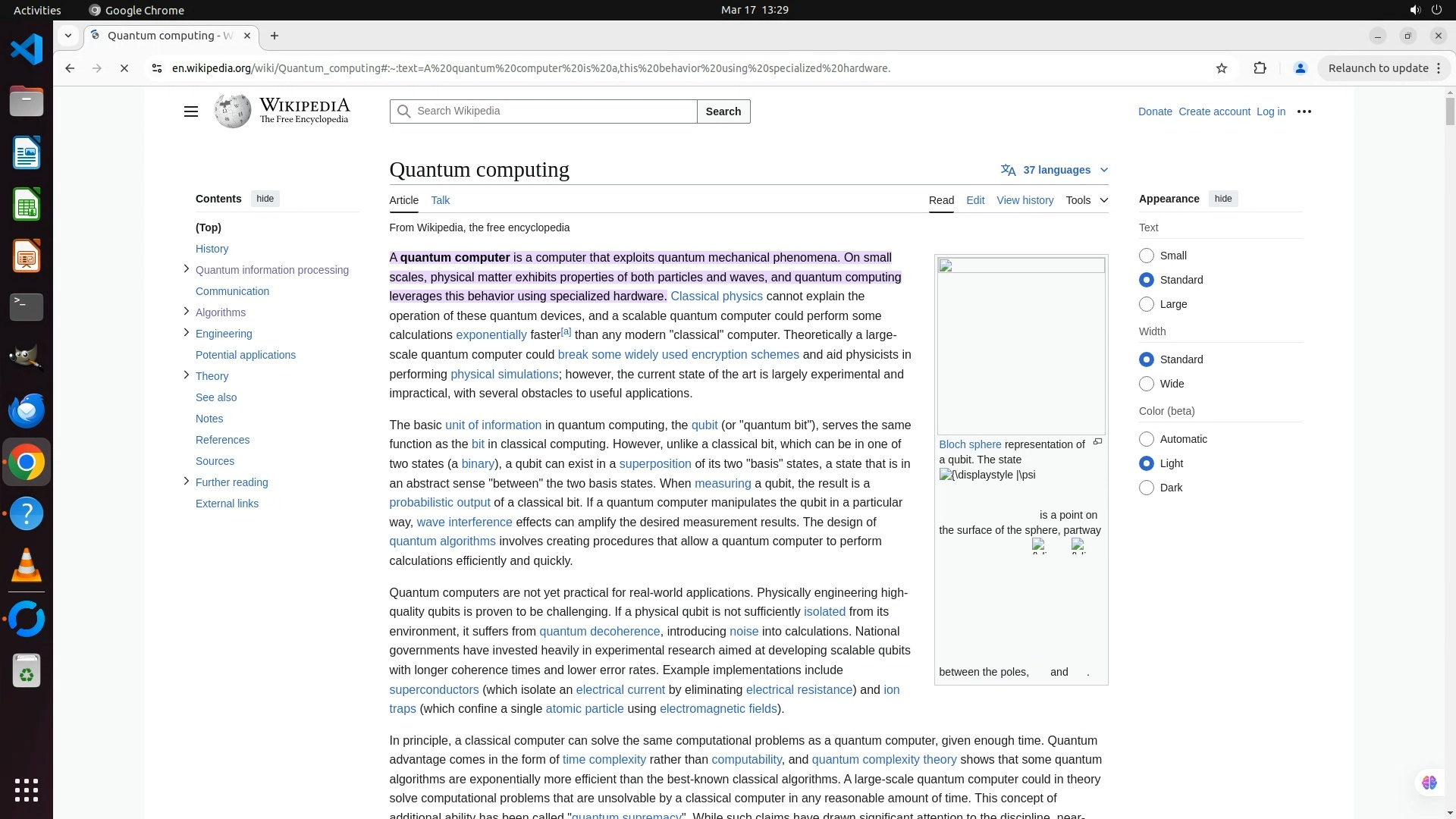Open the personal tools ellipsis menu
This screenshot has height=819, width=1456.
tap(1304, 111)
